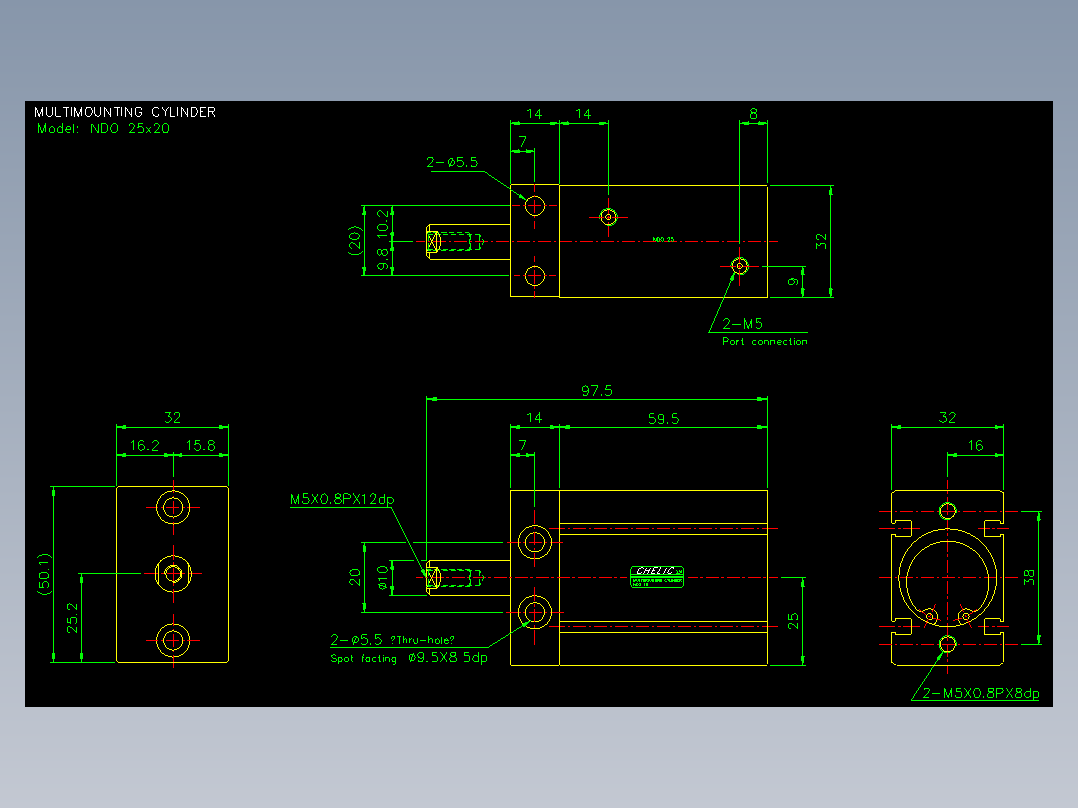Viewport: 1078px width, 808px height.
Task: Click the 'M5X0.8PX12dp' thread callout
Action: click(342, 499)
